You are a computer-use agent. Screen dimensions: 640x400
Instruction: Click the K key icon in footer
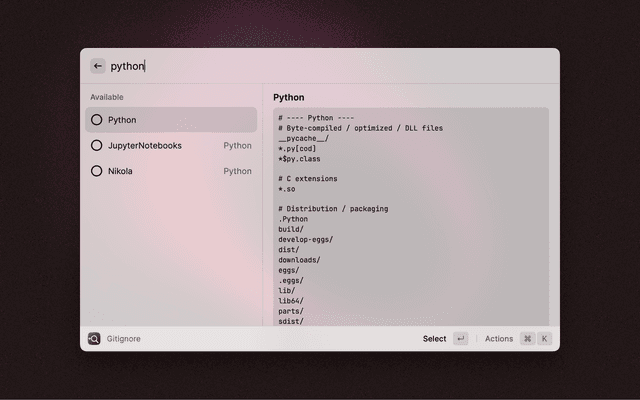545,339
